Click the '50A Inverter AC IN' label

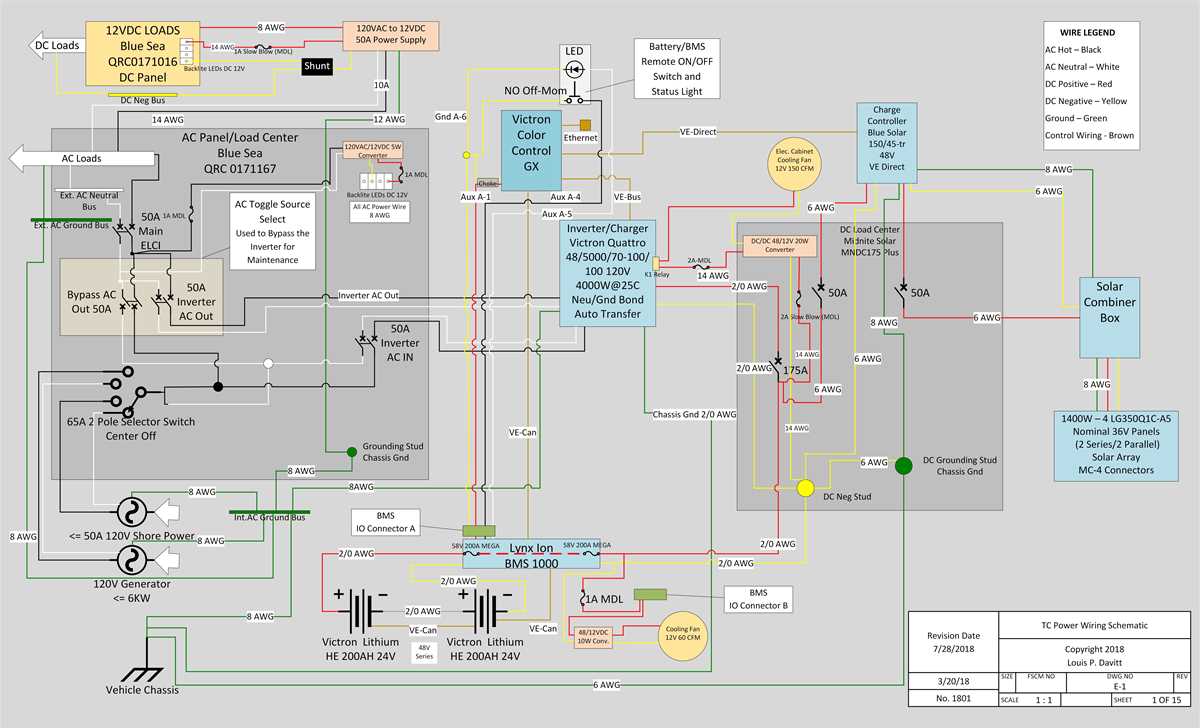(x=399, y=343)
